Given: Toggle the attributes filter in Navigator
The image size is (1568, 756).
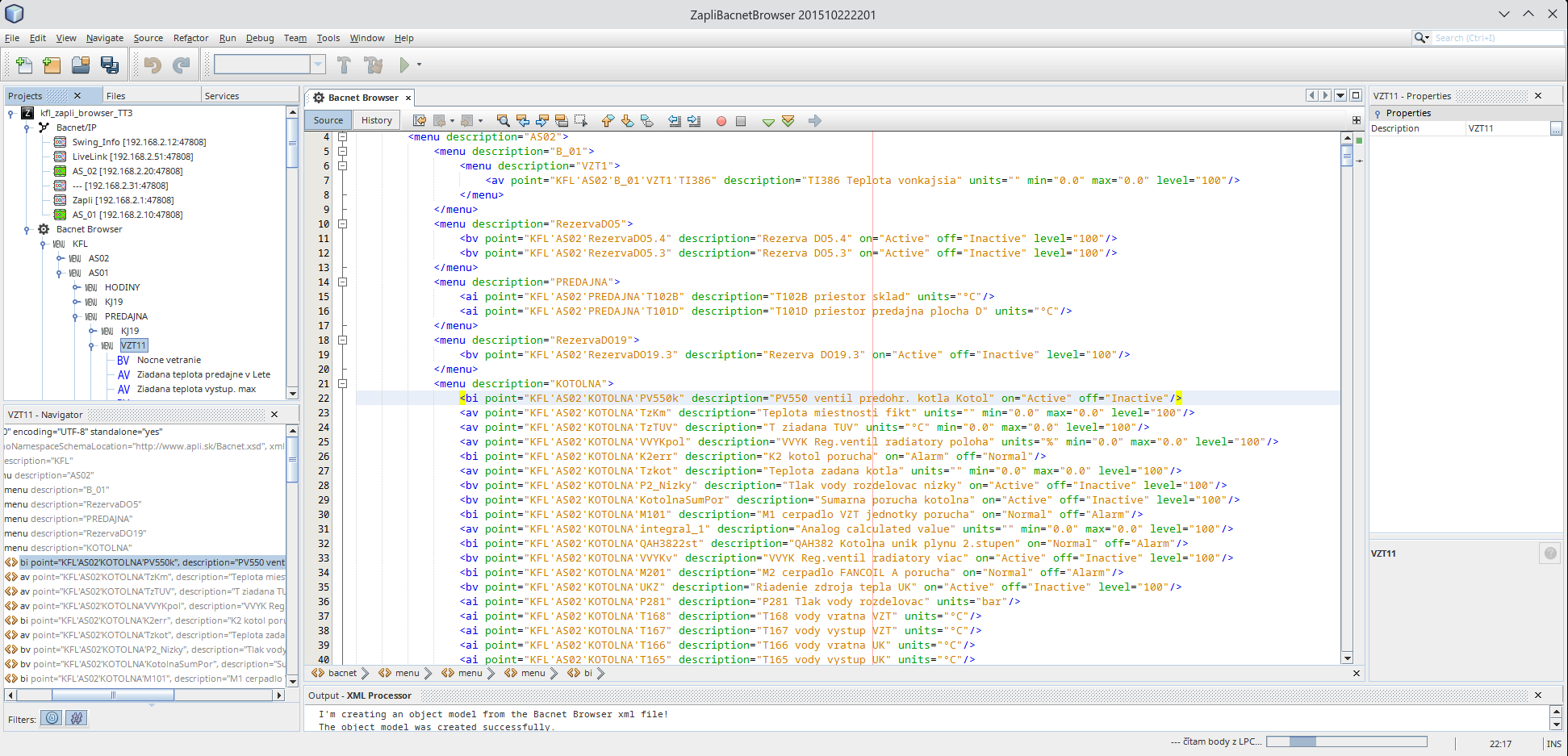Looking at the screenshot, I should (x=52, y=718).
